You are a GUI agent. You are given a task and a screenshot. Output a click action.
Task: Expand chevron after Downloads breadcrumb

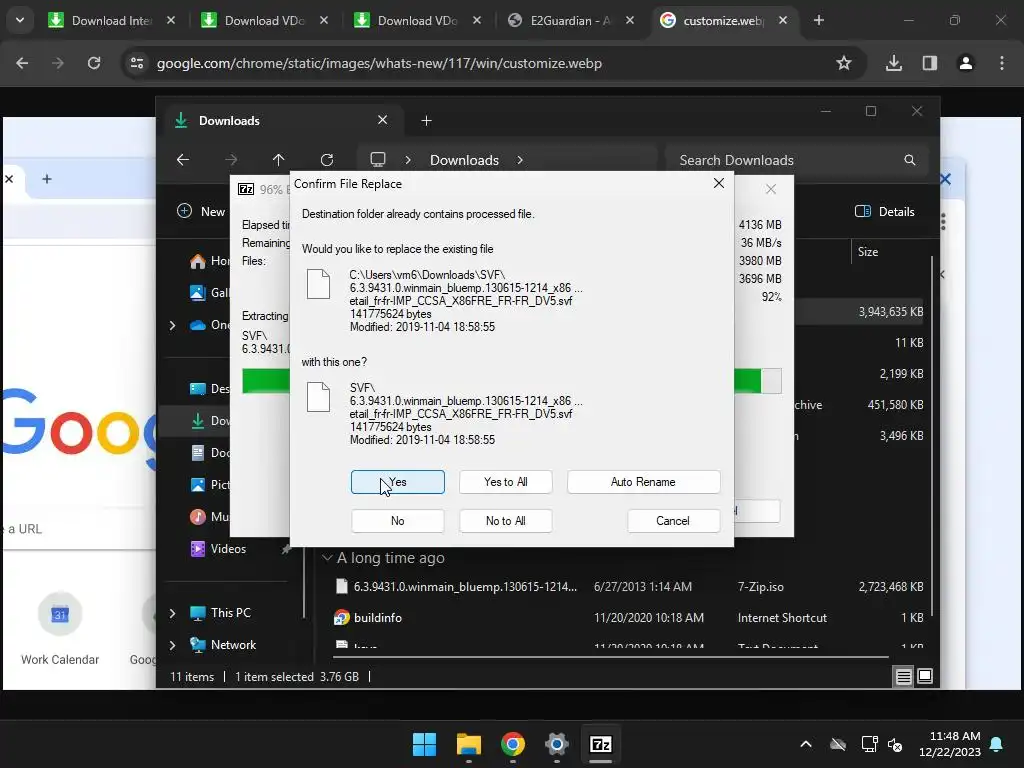pos(520,160)
